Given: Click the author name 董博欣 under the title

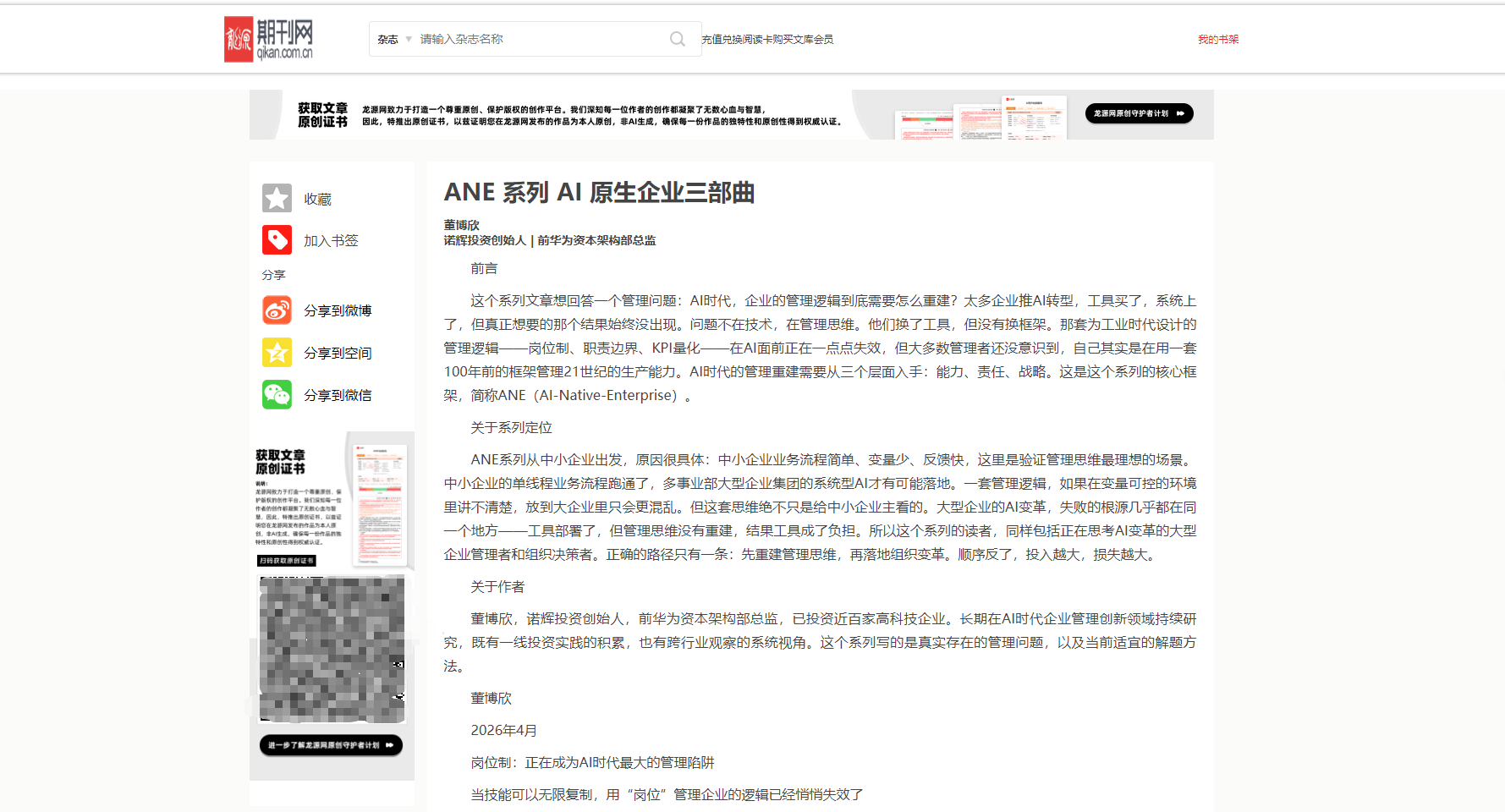Looking at the screenshot, I should pyautogui.click(x=461, y=225).
